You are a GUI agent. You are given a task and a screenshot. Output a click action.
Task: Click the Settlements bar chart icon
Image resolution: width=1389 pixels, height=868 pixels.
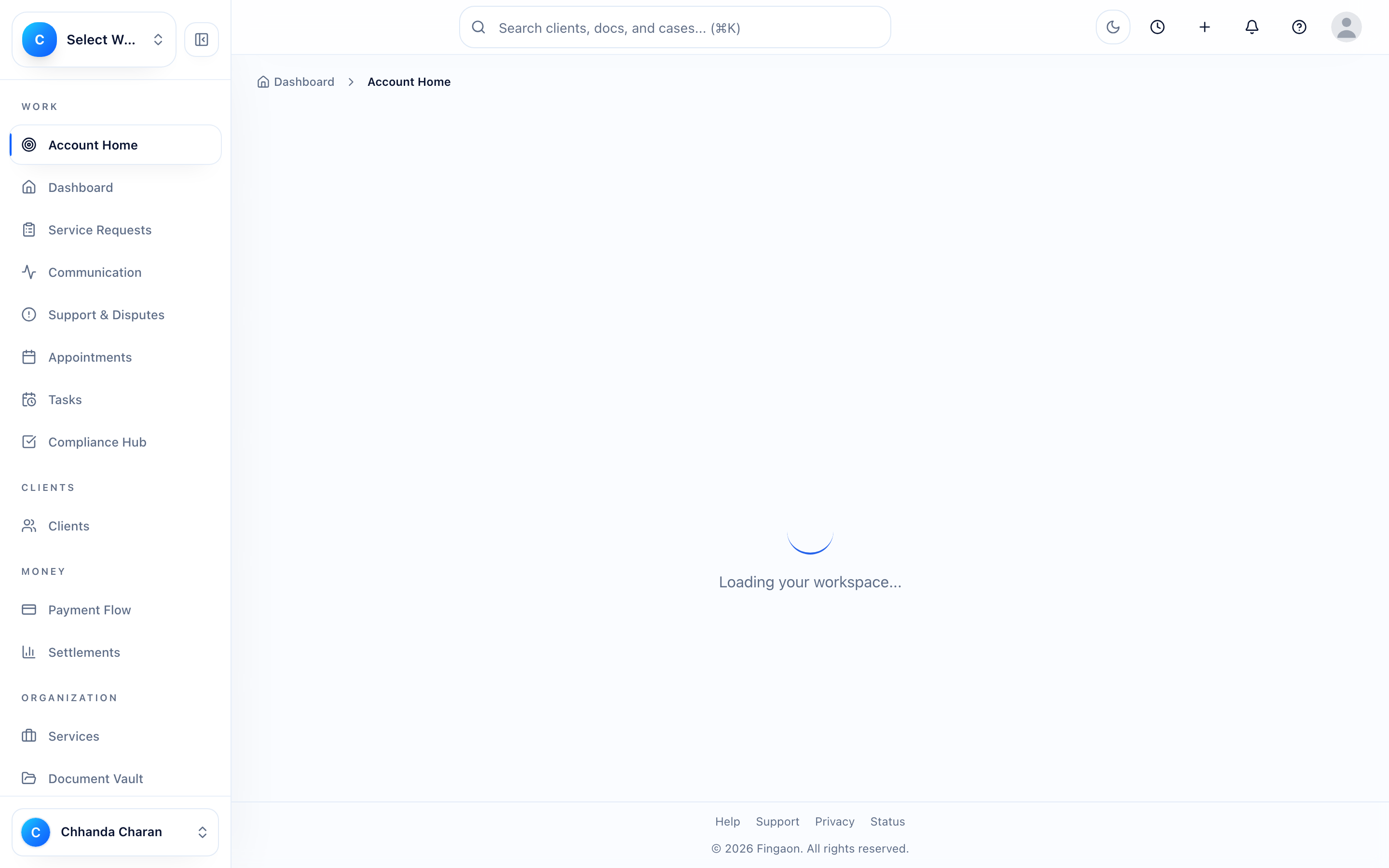(29, 652)
